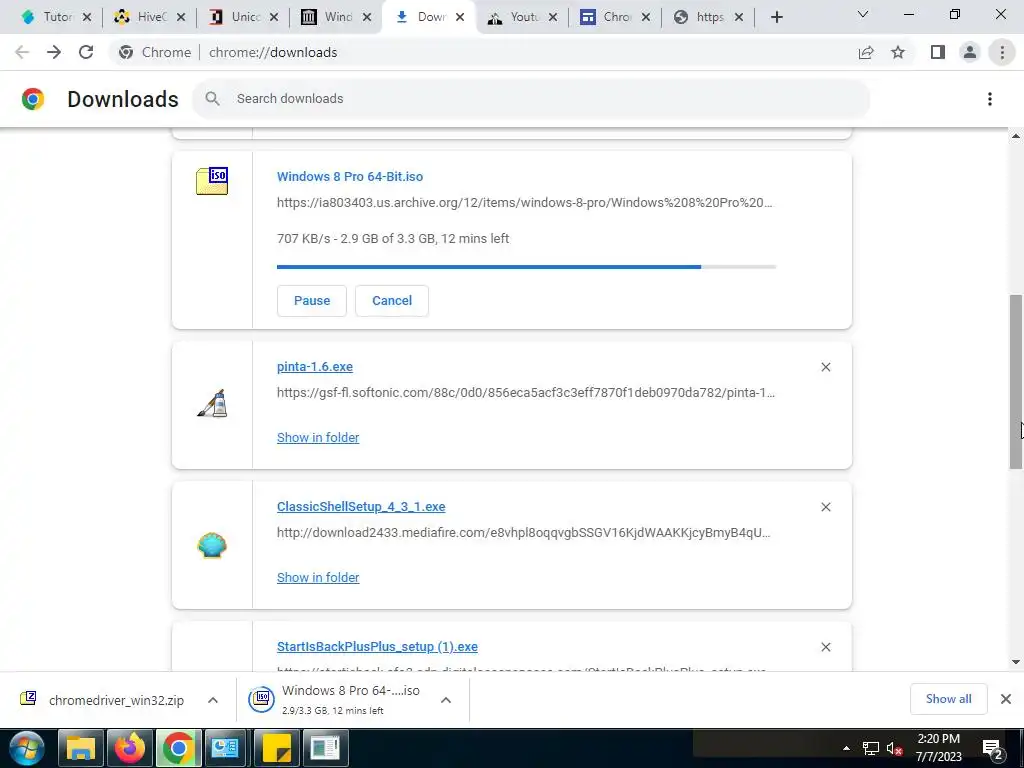Focus the Search downloads field
The height and width of the screenshot is (768, 1024).
531,99
